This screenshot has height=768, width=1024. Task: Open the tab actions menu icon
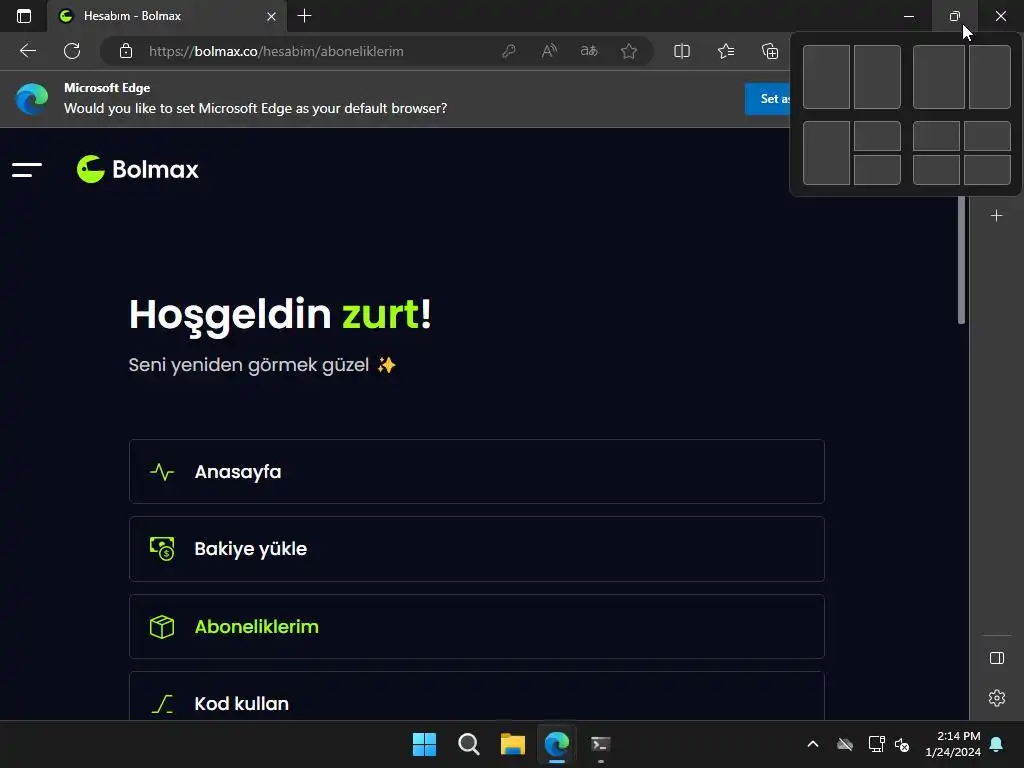(24, 16)
